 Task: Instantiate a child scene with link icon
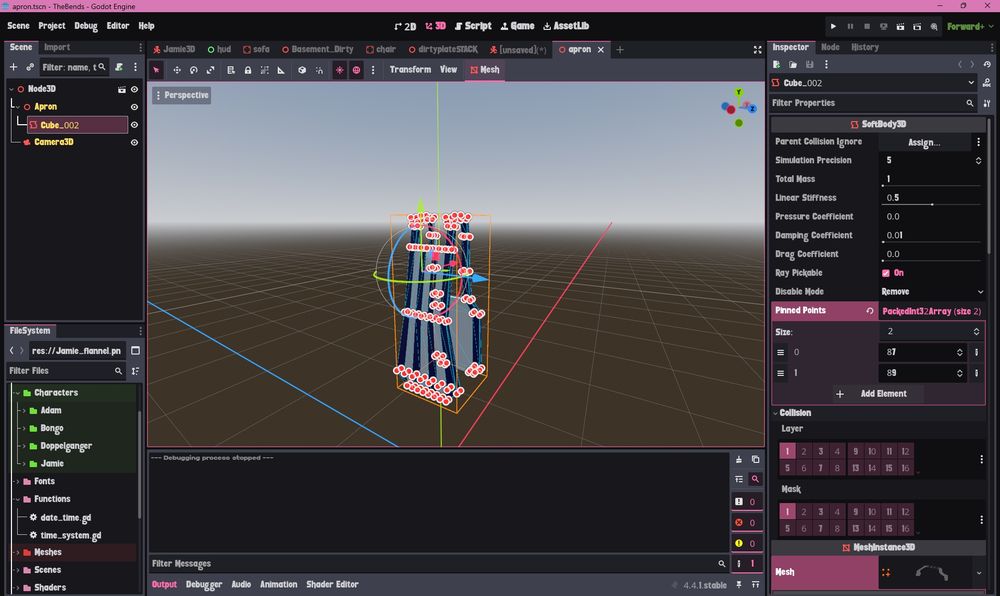click(30, 67)
